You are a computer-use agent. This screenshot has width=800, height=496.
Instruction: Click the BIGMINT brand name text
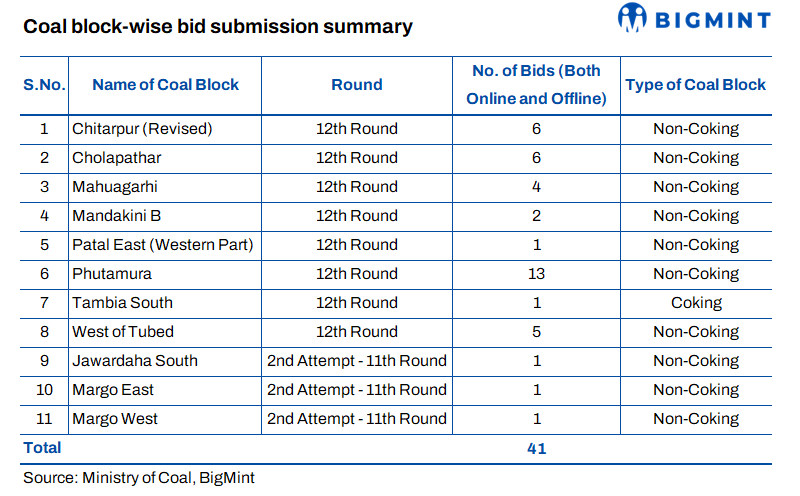pyautogui.click(x=711, y=19)
